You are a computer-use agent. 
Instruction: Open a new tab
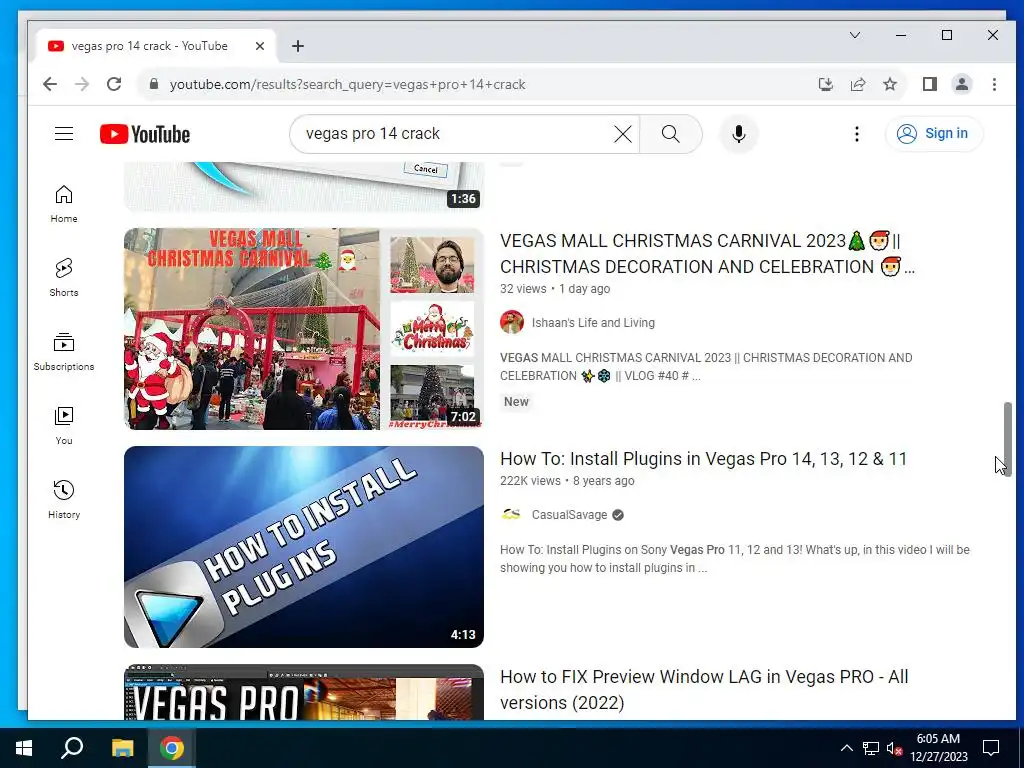298,46
